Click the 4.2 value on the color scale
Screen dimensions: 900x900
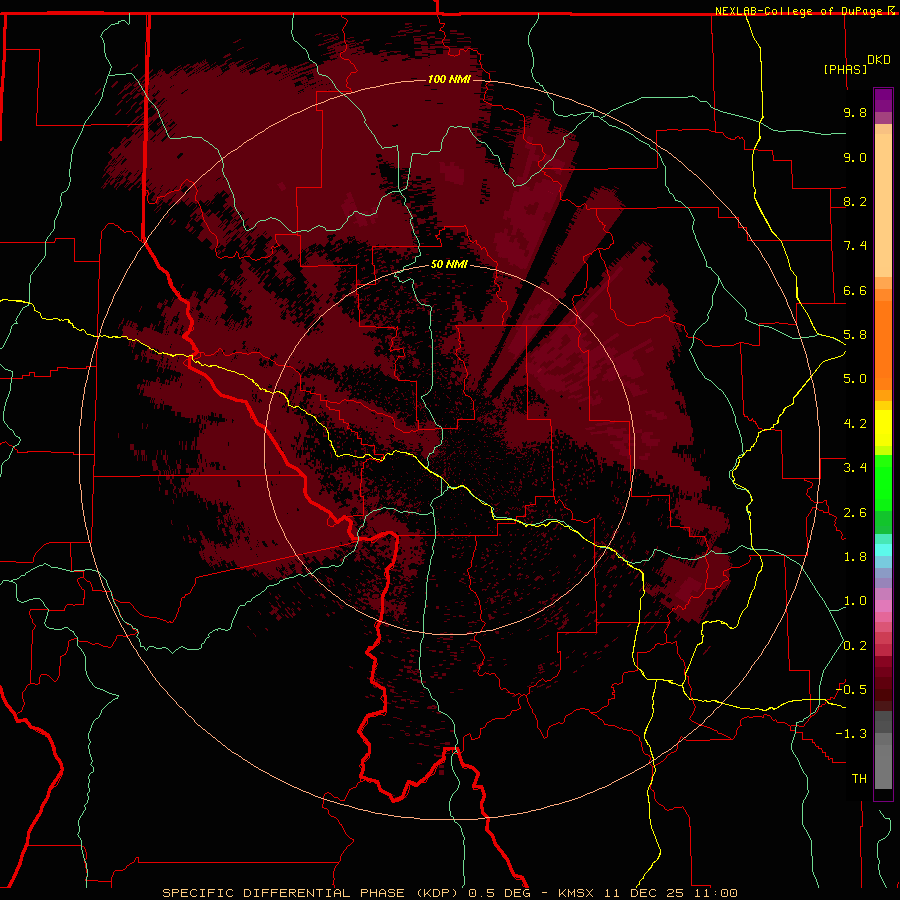[x=855, y=424]
